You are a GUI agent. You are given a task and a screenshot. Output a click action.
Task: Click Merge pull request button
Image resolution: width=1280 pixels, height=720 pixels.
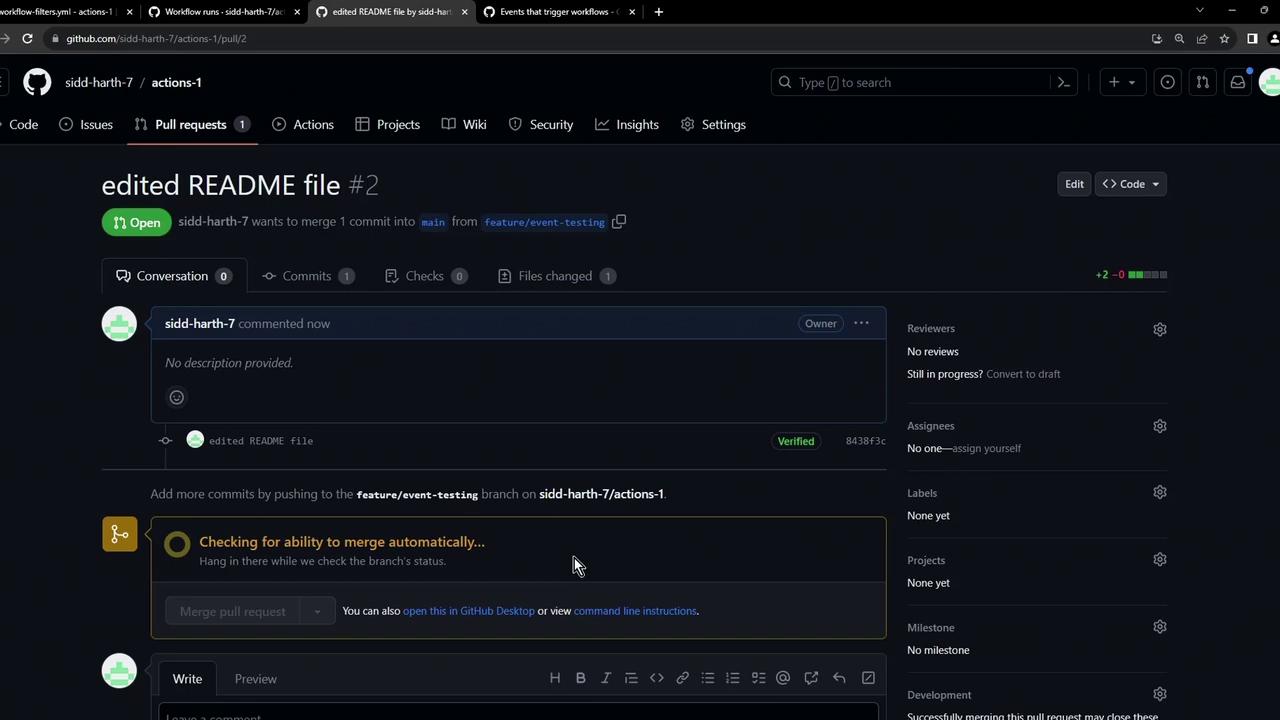click(233, 611)
